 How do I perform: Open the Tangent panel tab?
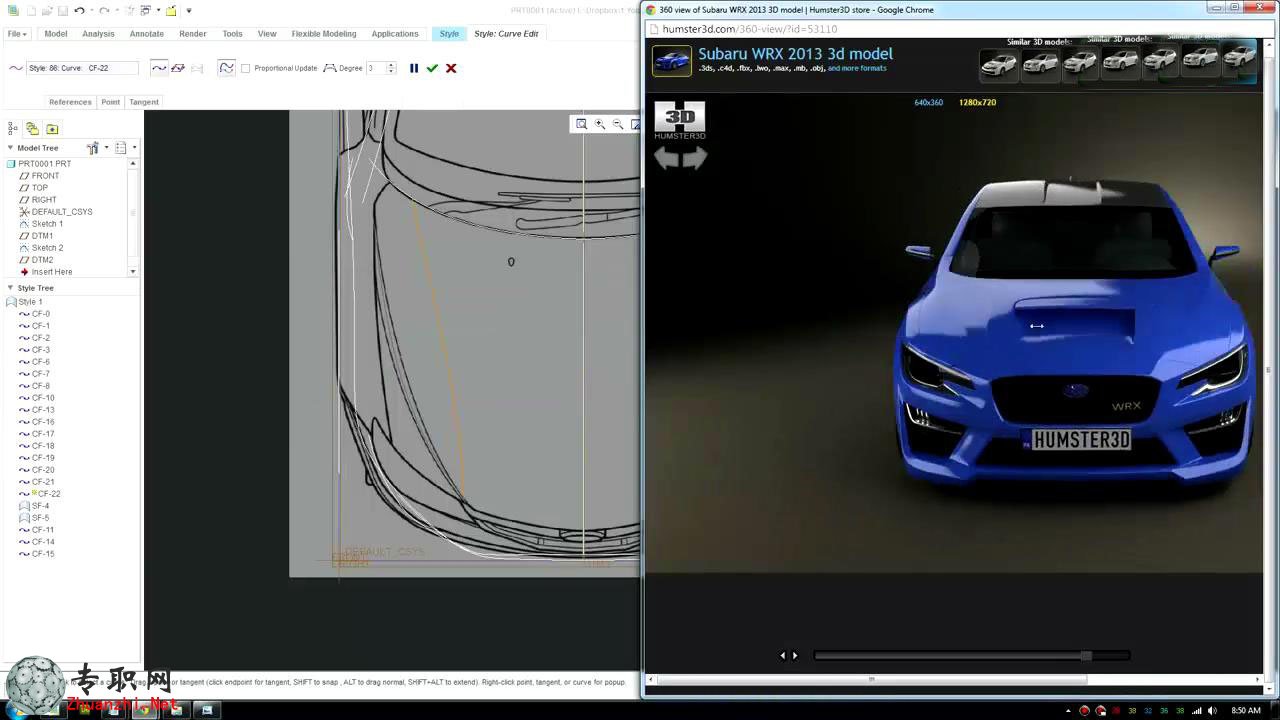(x=144, y=102)
